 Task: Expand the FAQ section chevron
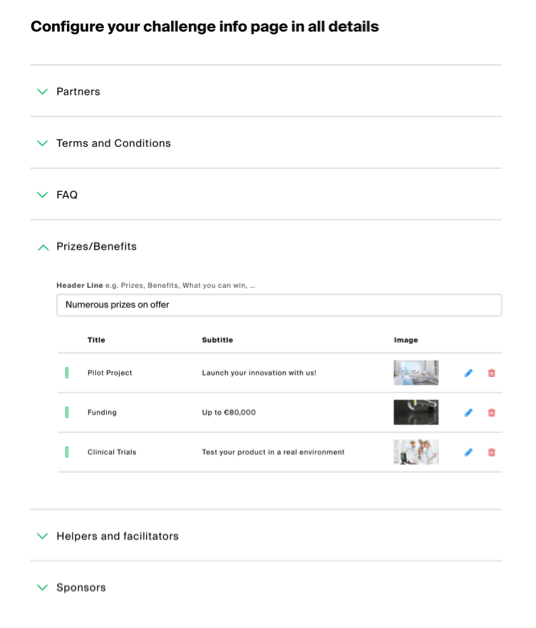[x=42, y=195]
